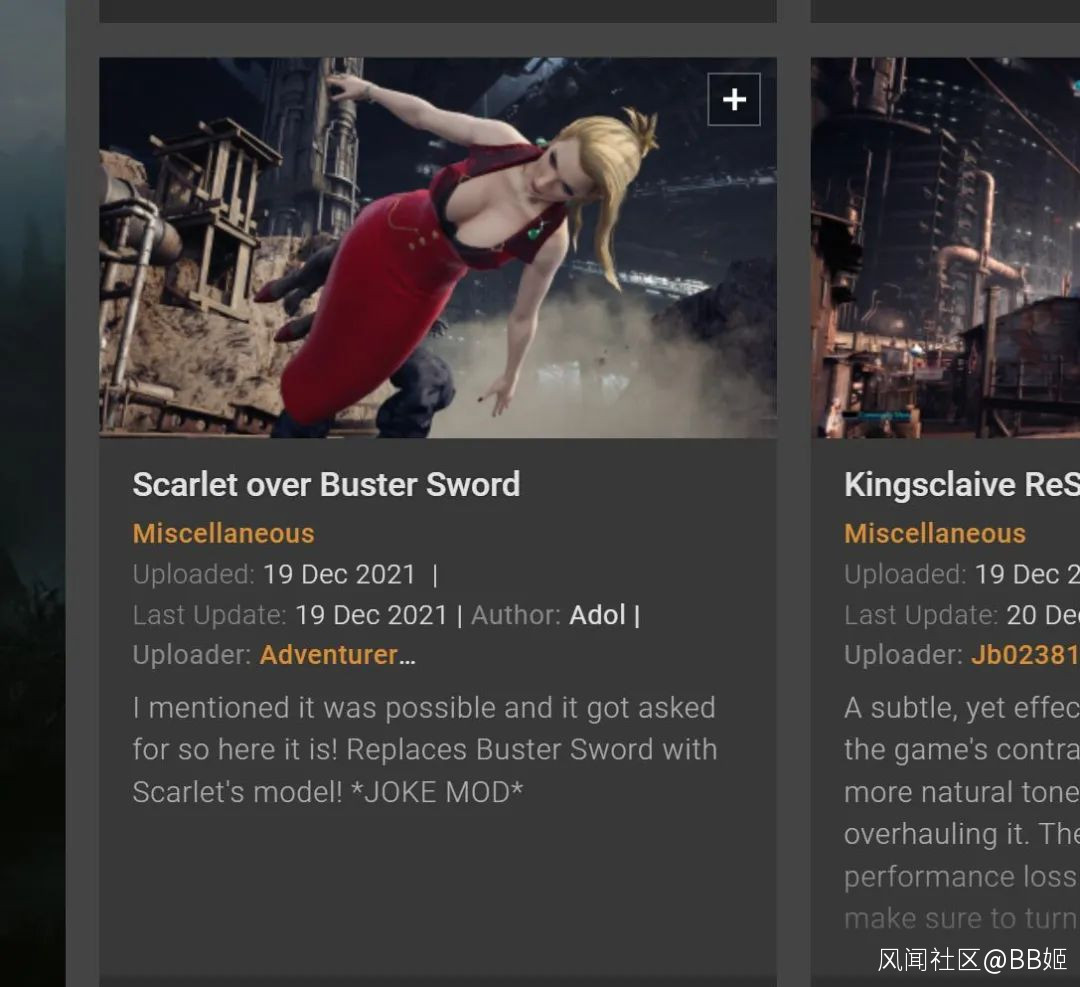Image resolution: width=1080 pixels, height=987 pixels.
Task: Click the Last Update date of Scarlet mod
Action: [x=371, y=615]
